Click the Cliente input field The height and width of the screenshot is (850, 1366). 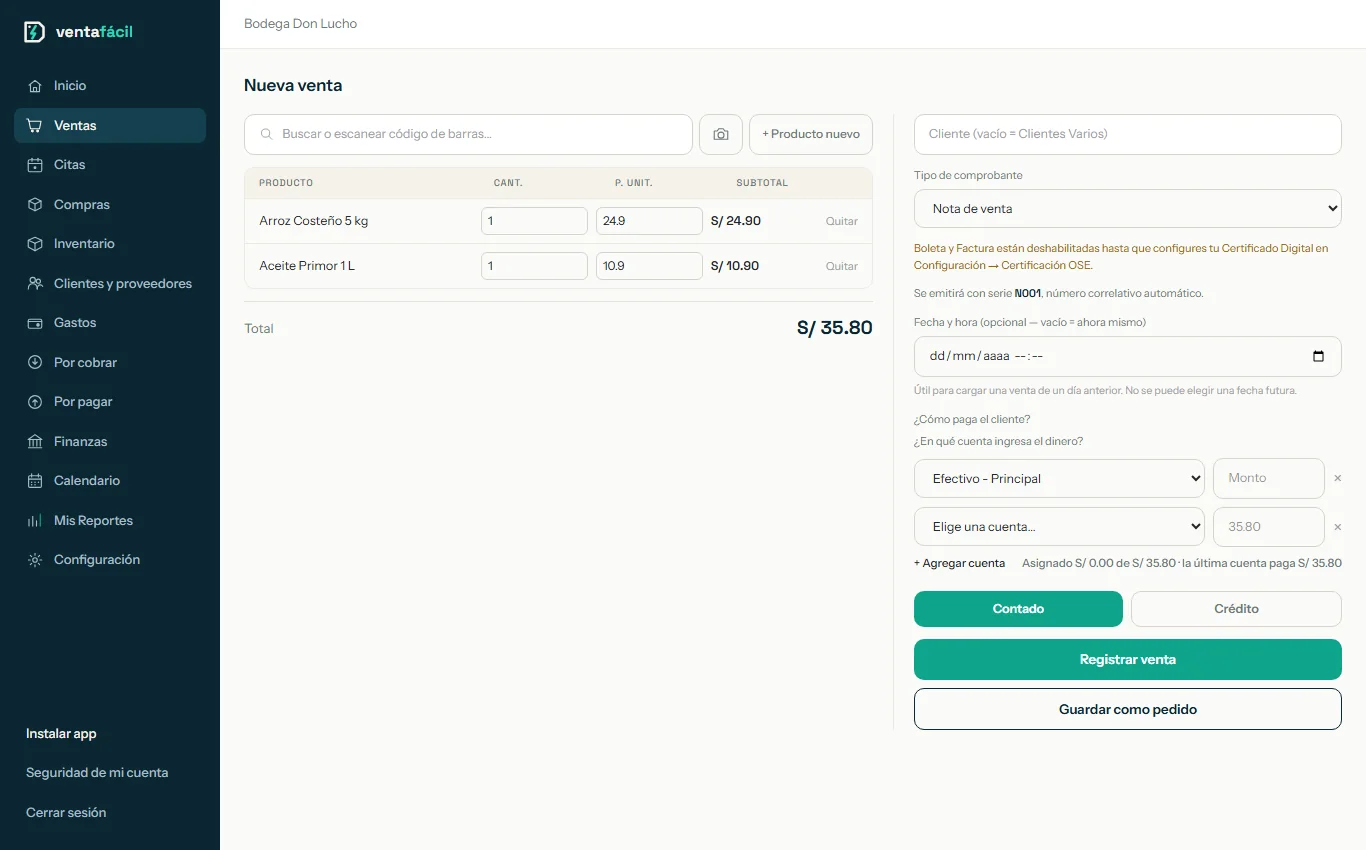point(1128,134)
